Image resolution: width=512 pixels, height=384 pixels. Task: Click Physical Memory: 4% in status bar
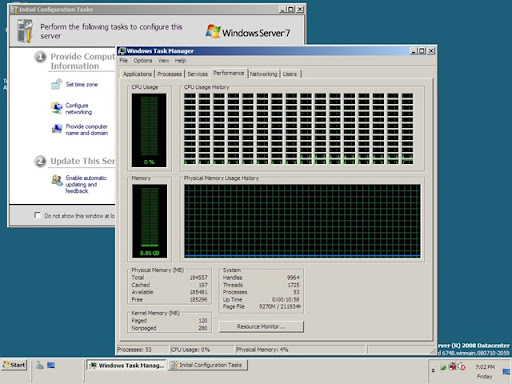tap(262, 350)
